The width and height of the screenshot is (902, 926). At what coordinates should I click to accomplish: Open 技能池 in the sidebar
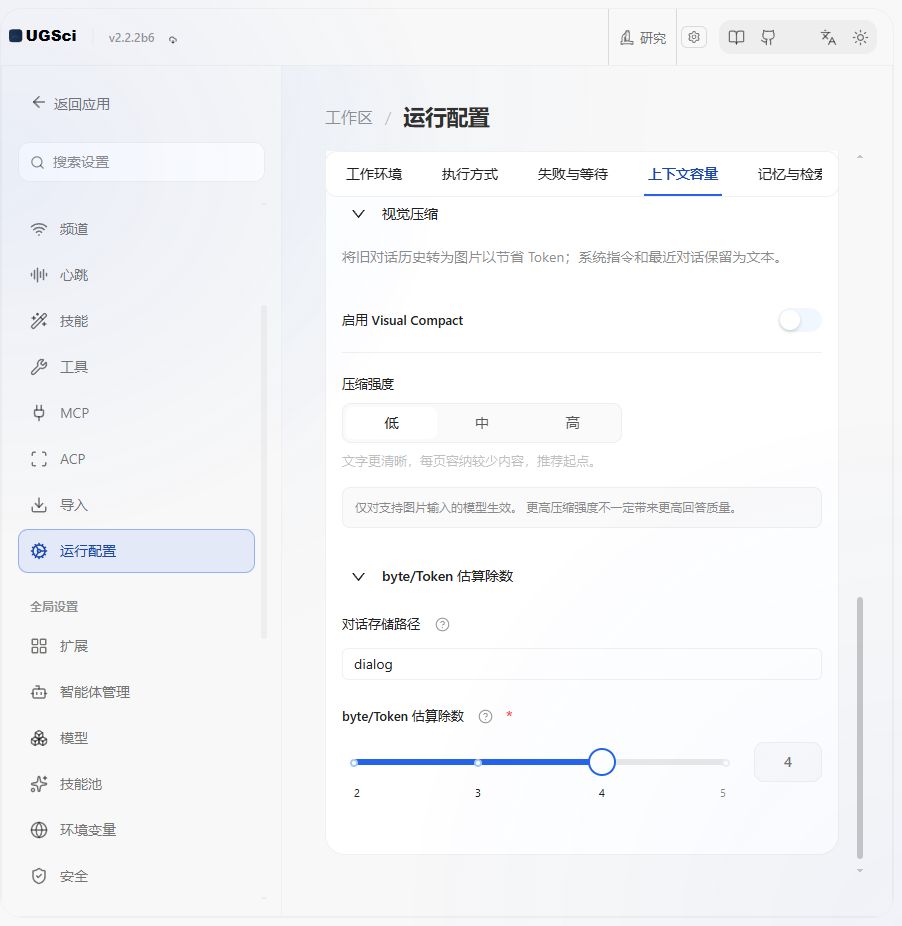136,784
